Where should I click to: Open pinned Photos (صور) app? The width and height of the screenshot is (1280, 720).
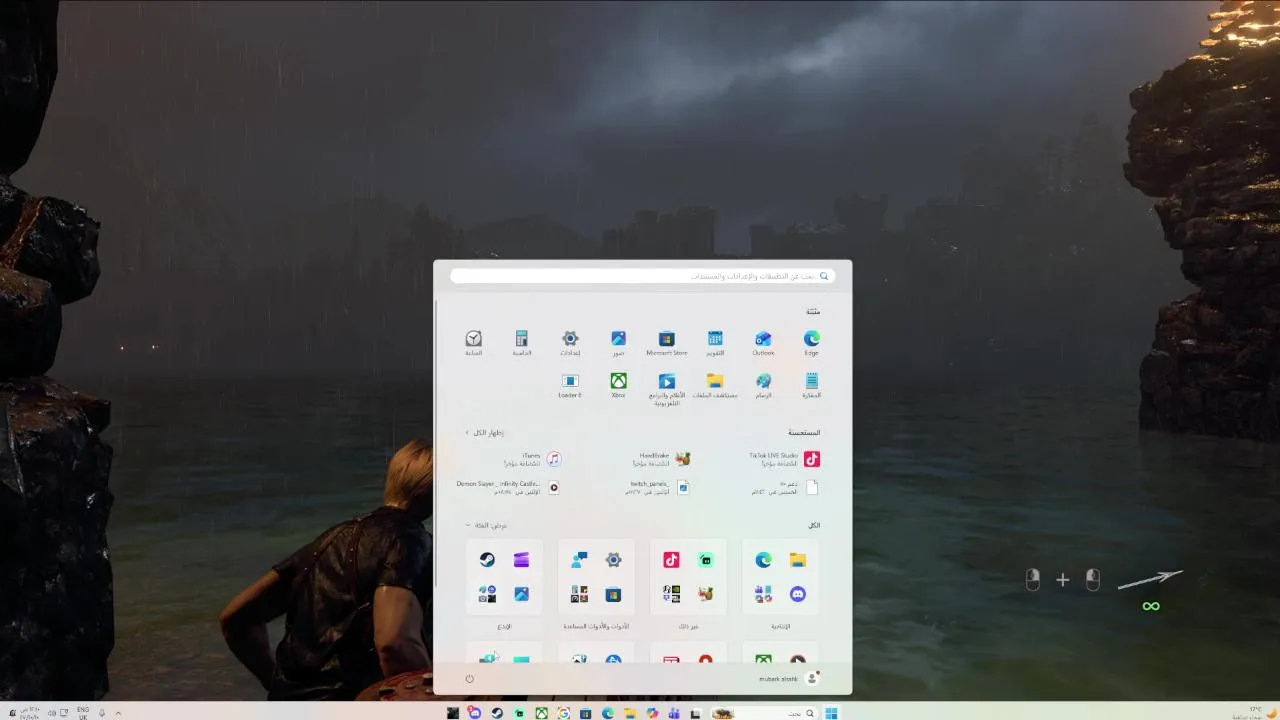click(619, 343)
